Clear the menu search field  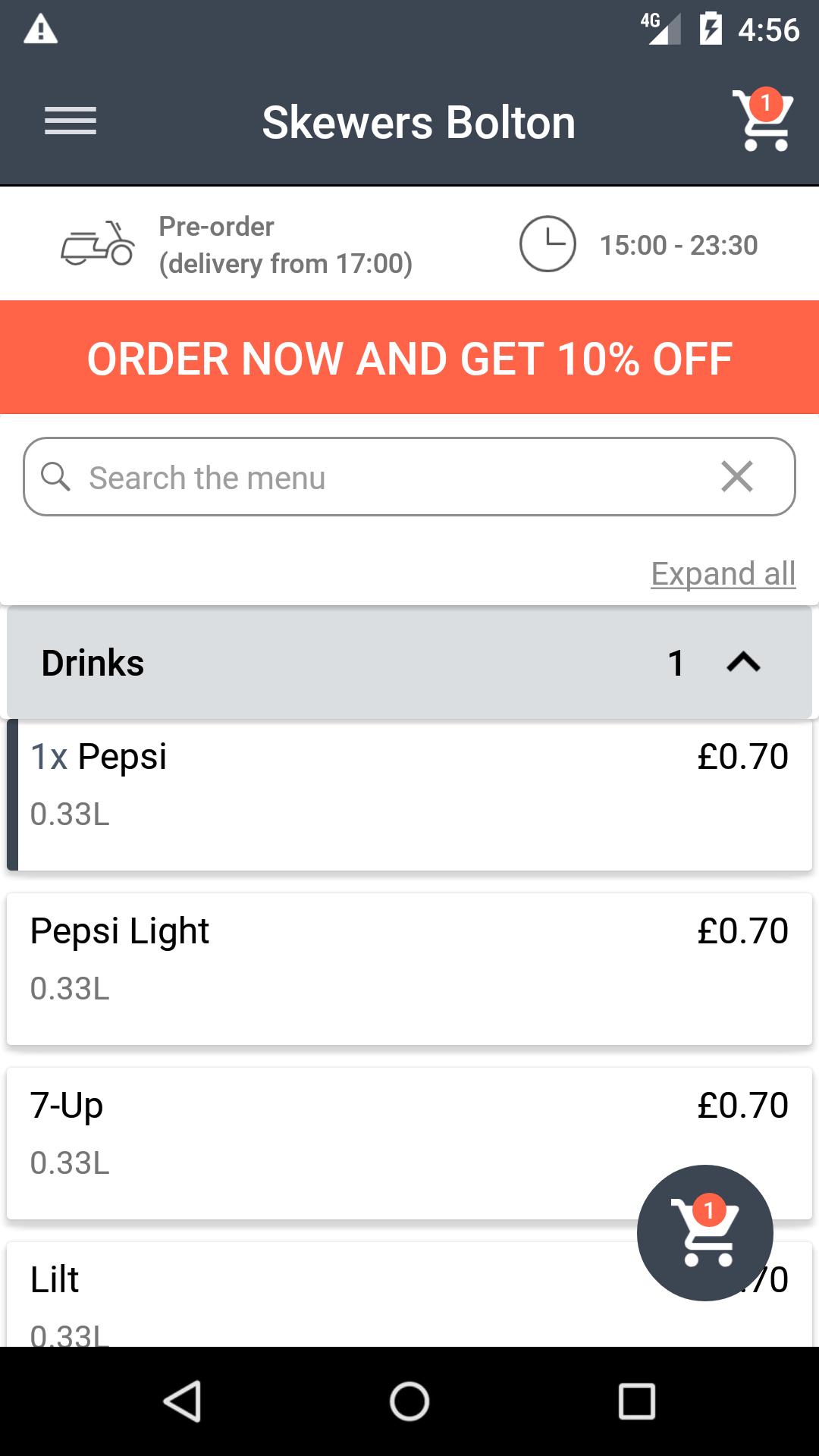736,477
